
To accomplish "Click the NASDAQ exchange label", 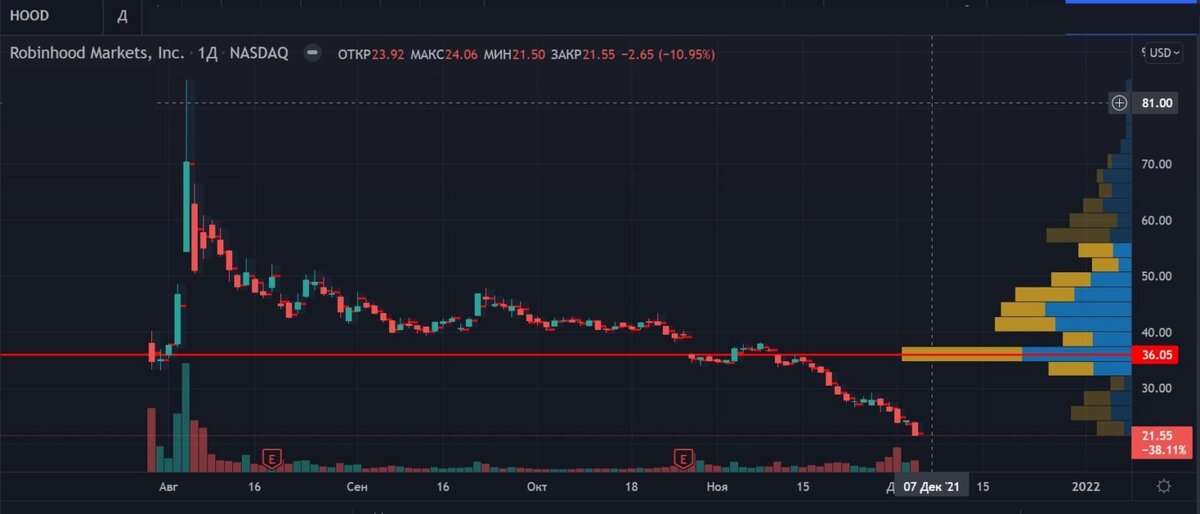I will click(x=259, y=54).
